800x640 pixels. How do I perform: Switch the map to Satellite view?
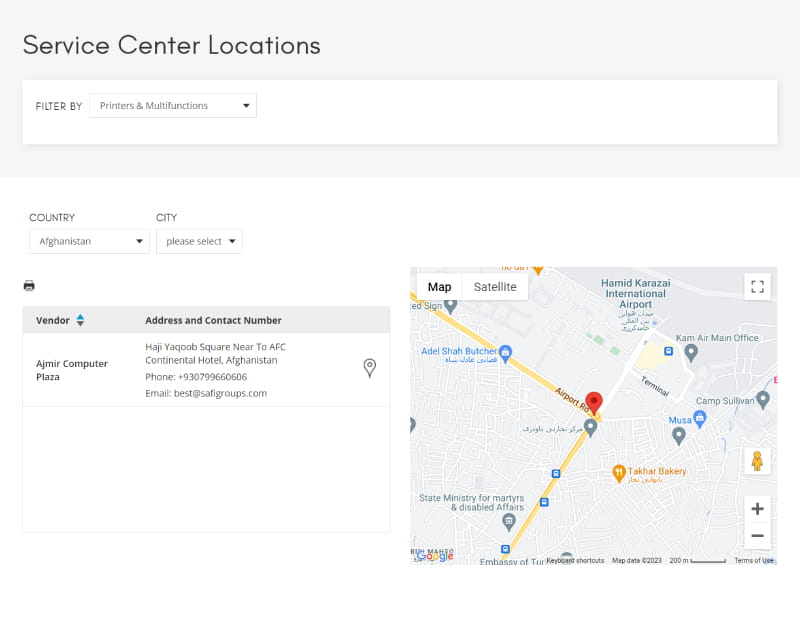496,285
